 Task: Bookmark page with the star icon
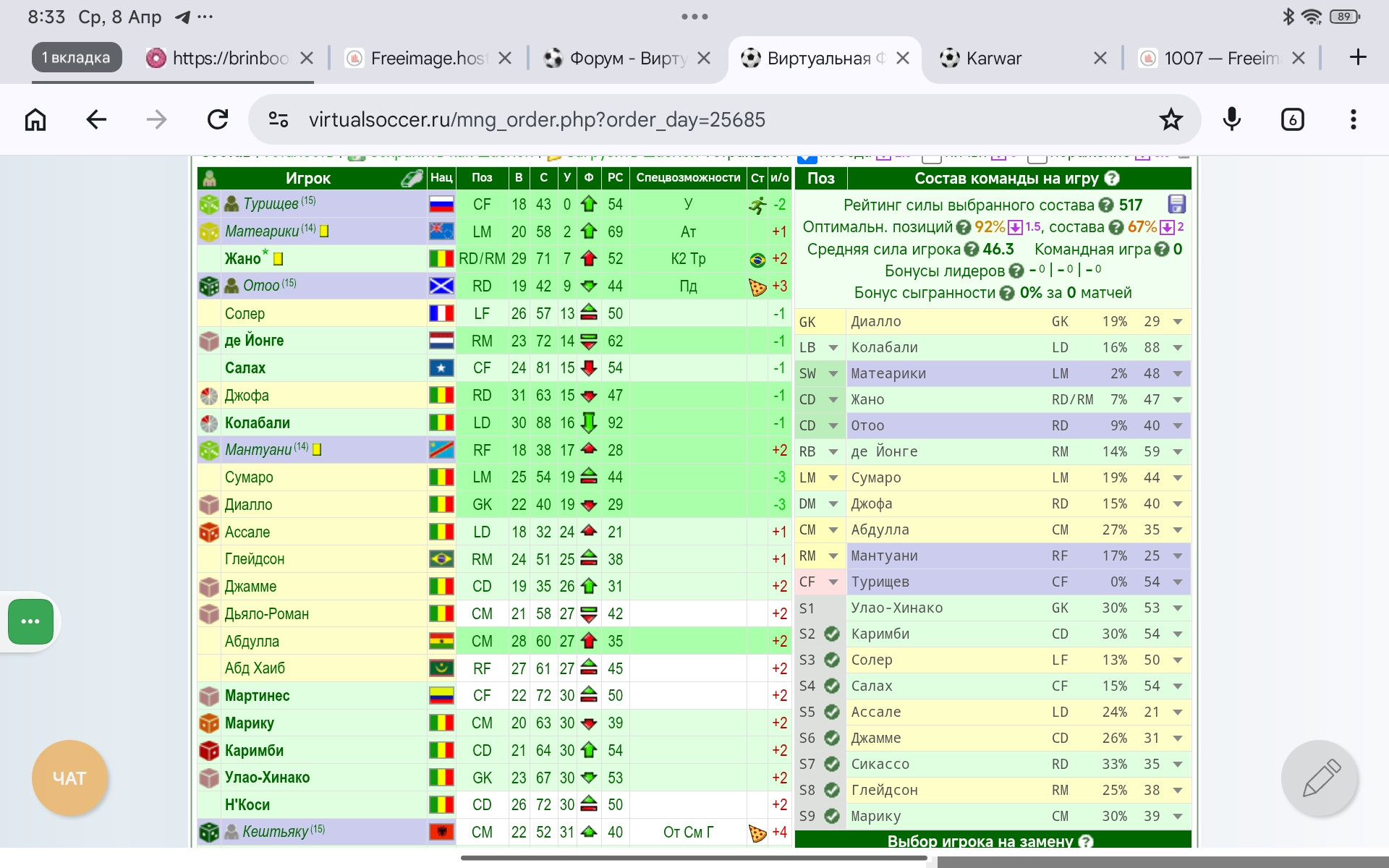point(1171,119)
